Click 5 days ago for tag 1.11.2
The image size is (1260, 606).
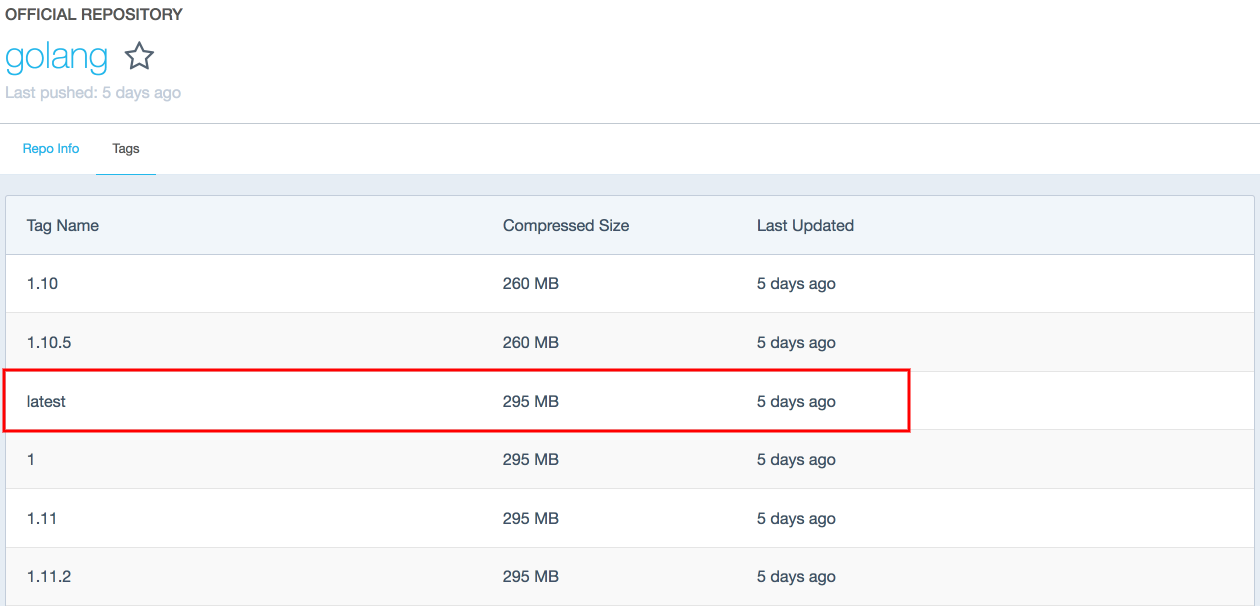[796, 577]
